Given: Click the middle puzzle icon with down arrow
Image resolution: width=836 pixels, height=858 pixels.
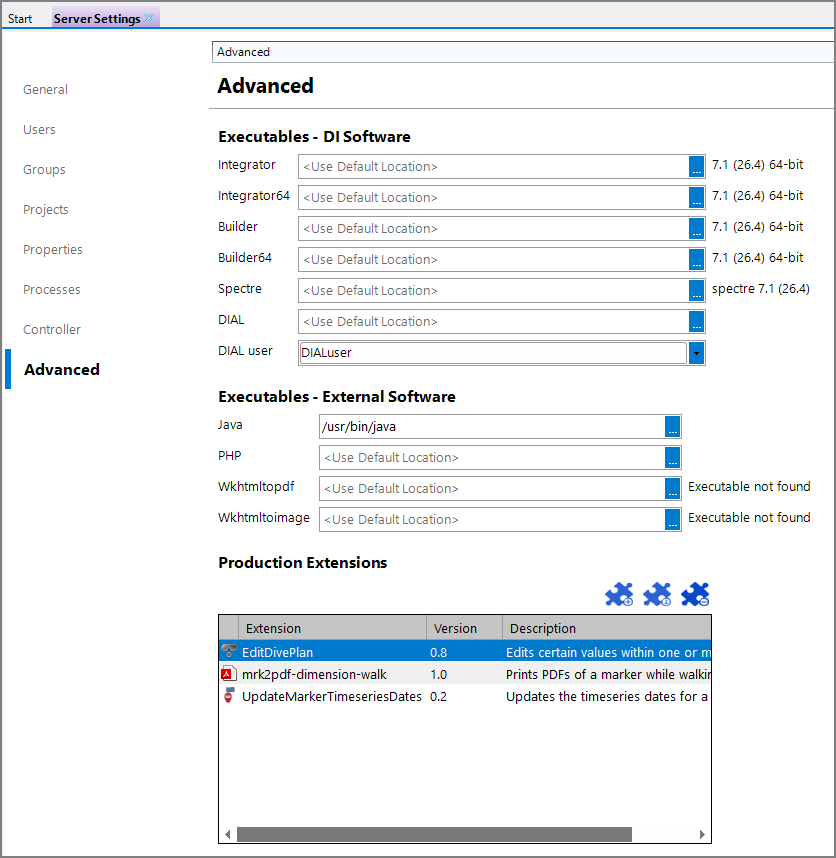Looking at the screenshot, I should 657,595.
